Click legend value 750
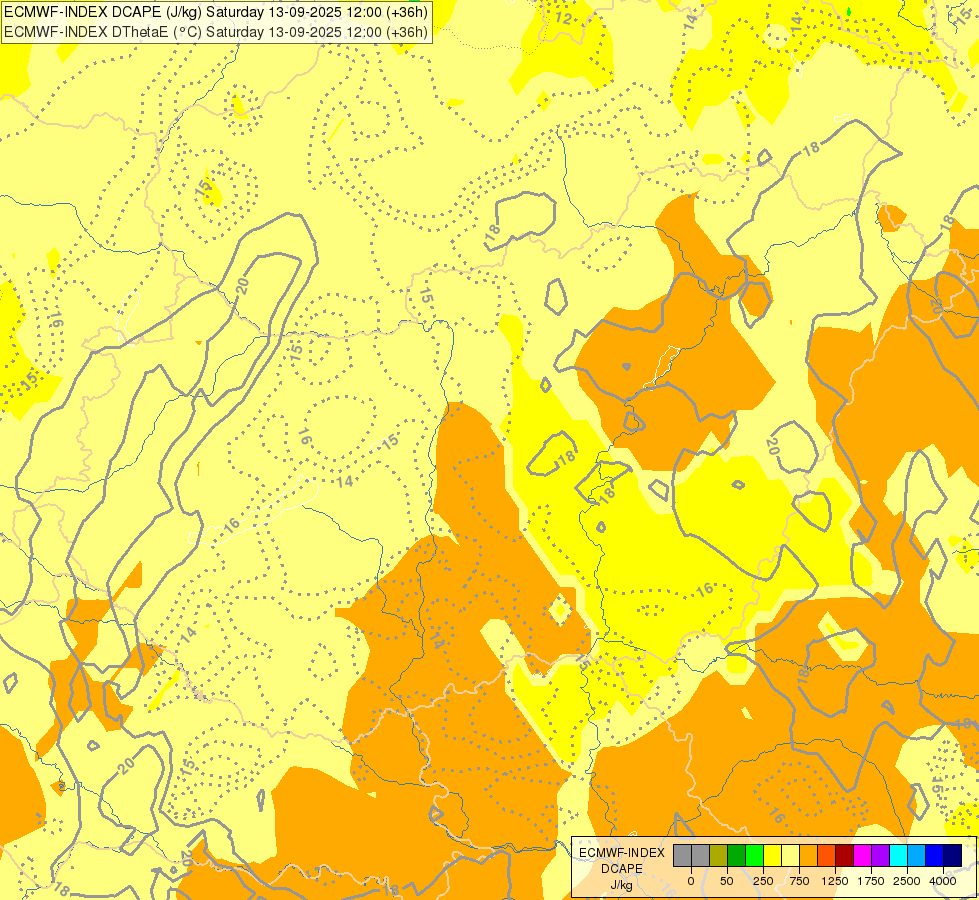 [799, 881]
